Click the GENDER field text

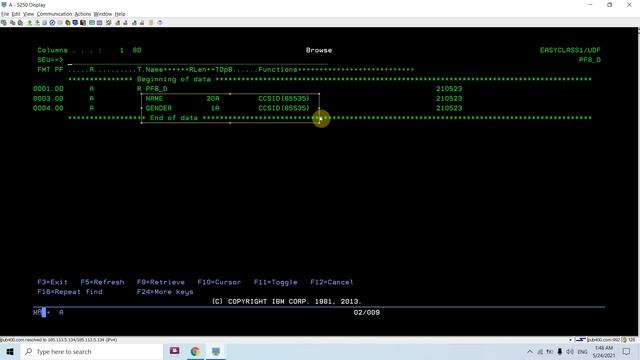pos(158,108)
